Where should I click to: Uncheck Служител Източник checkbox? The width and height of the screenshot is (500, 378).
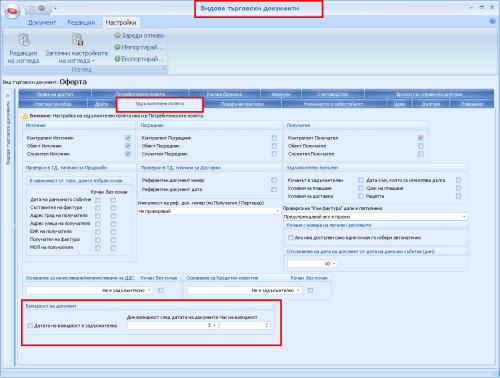point(128,154)
